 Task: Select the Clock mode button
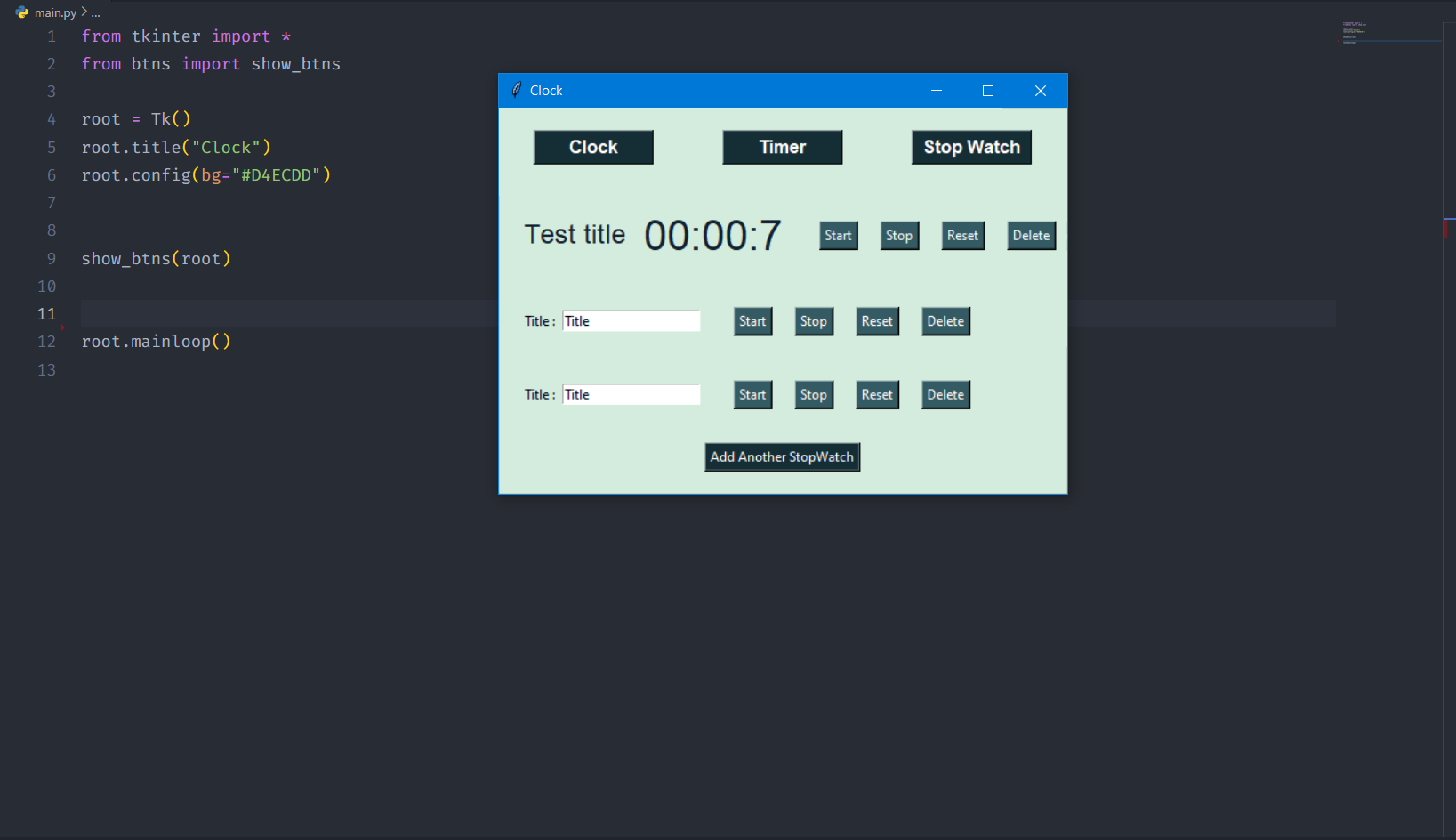click(x=592, y=147)
